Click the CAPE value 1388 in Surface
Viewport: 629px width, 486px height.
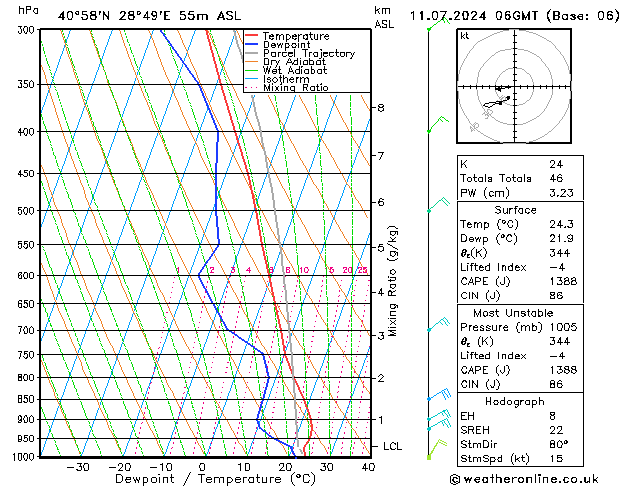(x=563, y=281)
